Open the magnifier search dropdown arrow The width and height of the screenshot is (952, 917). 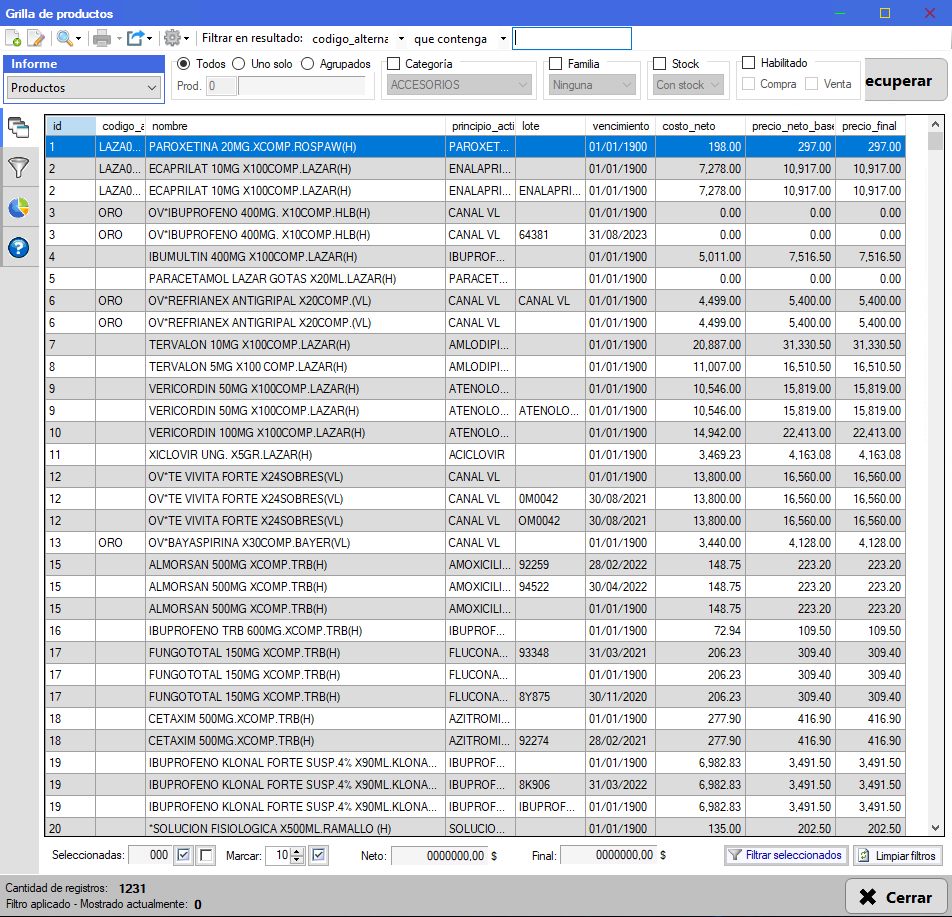tap(78, 39)
